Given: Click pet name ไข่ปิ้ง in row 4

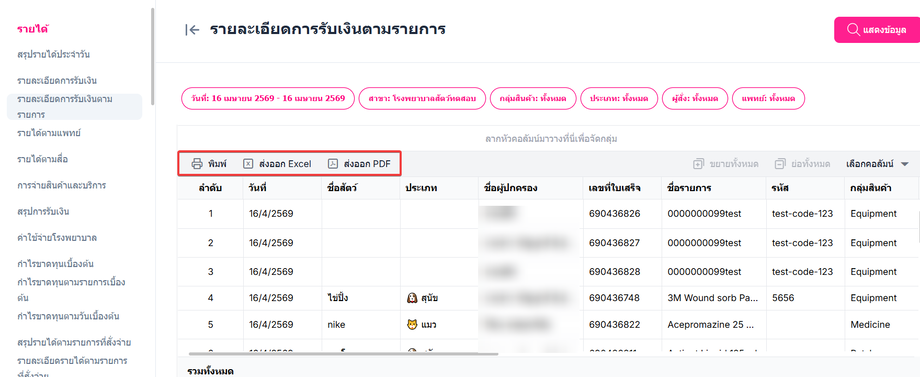Looking at the screenshot, I should [338, 298].
